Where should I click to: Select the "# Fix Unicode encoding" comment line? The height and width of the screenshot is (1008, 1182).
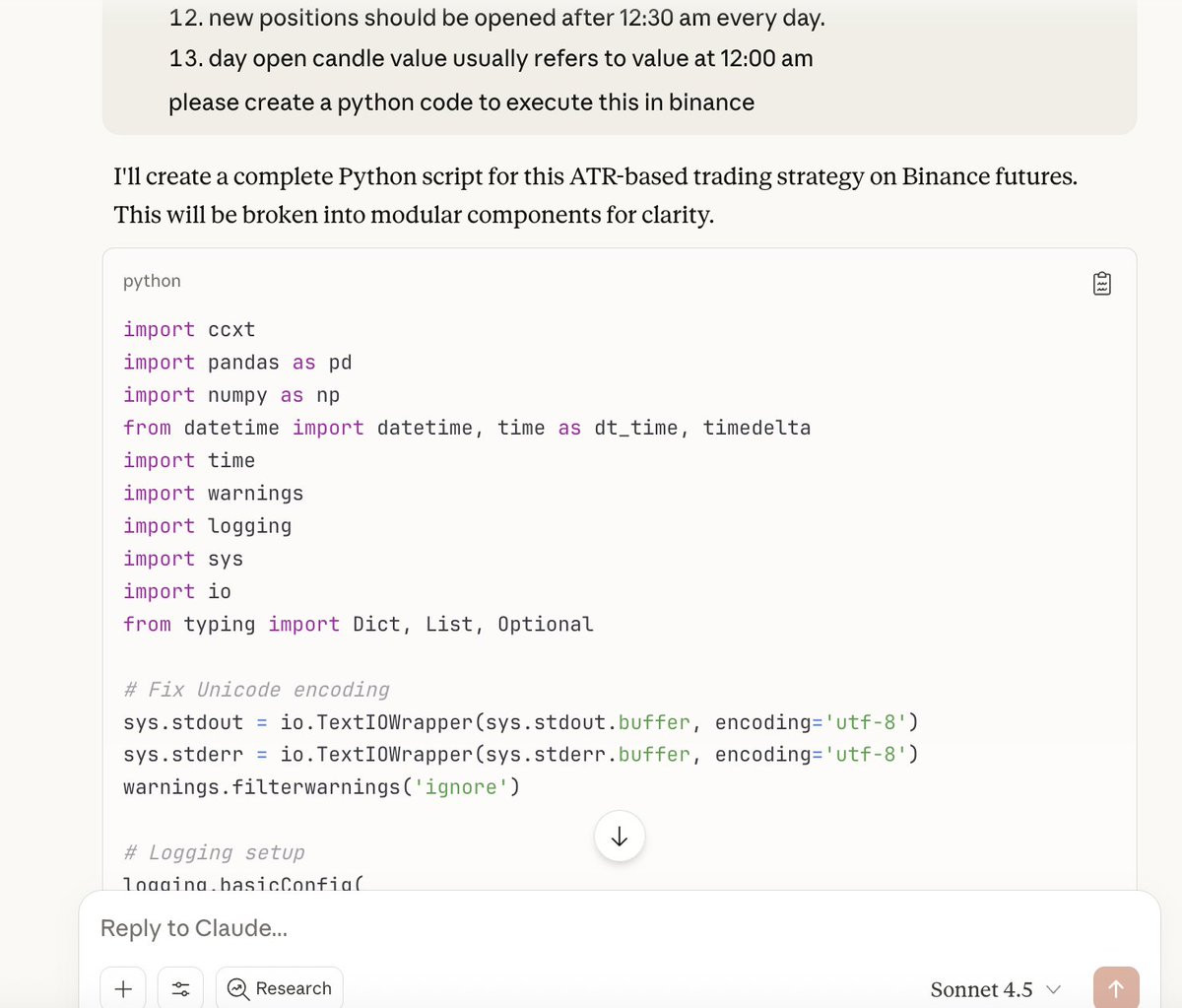(x=256, y=690)
